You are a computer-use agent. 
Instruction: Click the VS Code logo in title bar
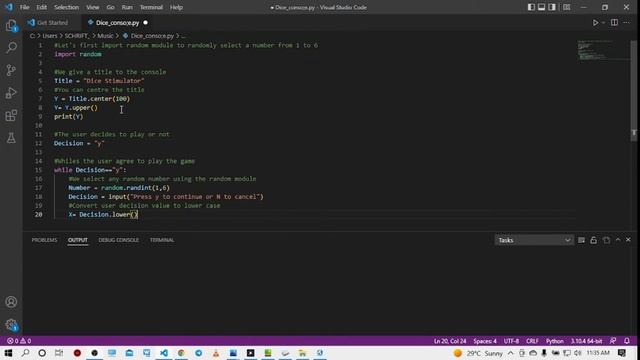click(9, 7)
